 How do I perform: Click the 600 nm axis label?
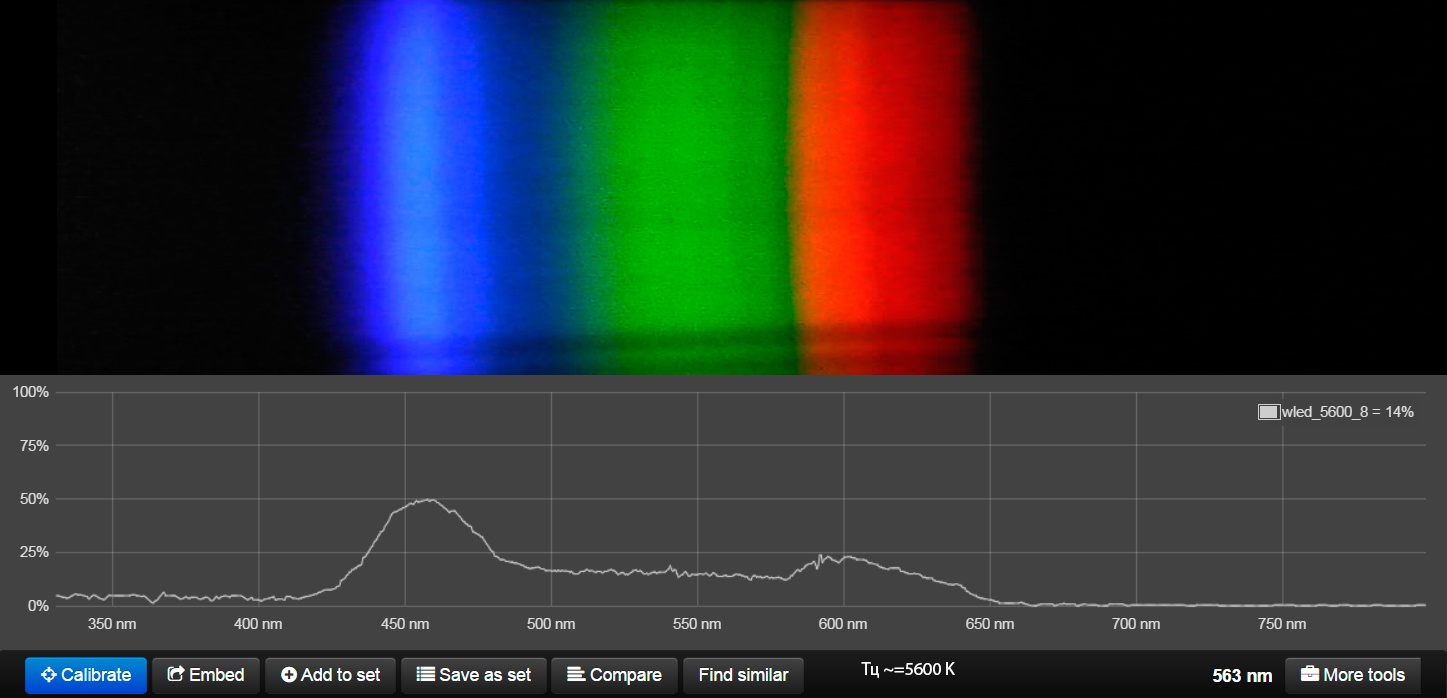point(843,624)
